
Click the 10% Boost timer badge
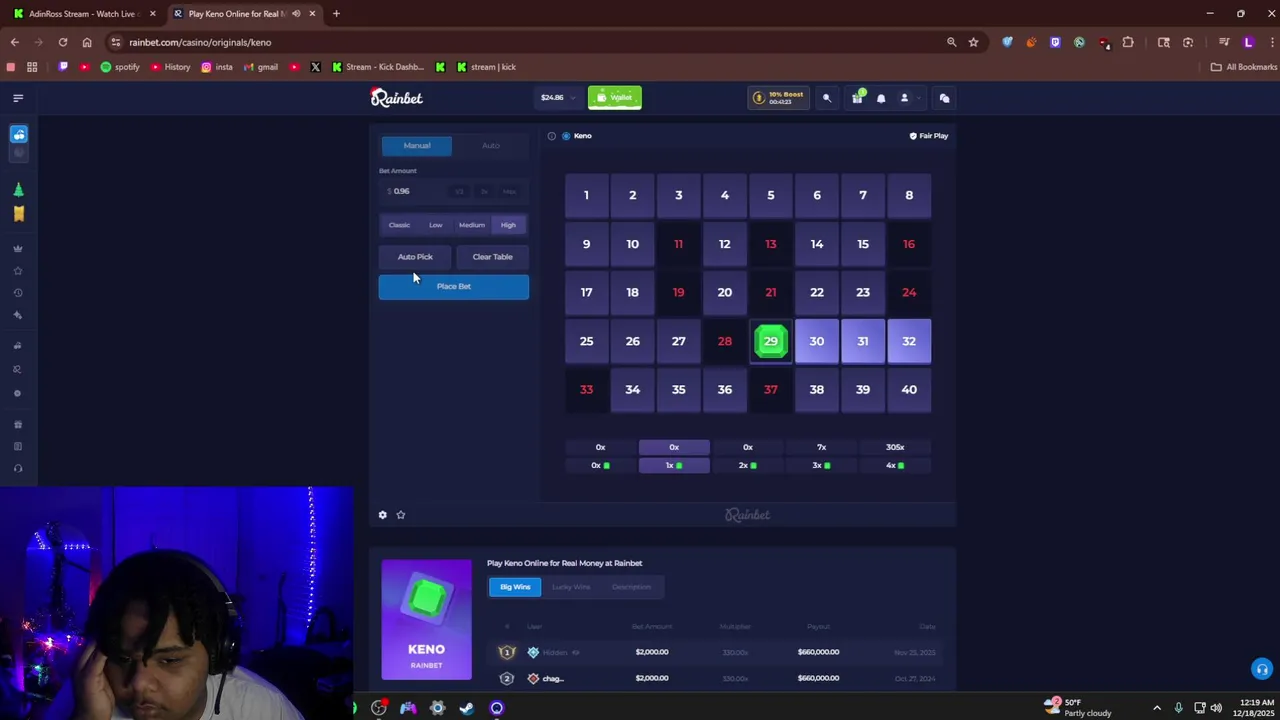pos(779,98)
